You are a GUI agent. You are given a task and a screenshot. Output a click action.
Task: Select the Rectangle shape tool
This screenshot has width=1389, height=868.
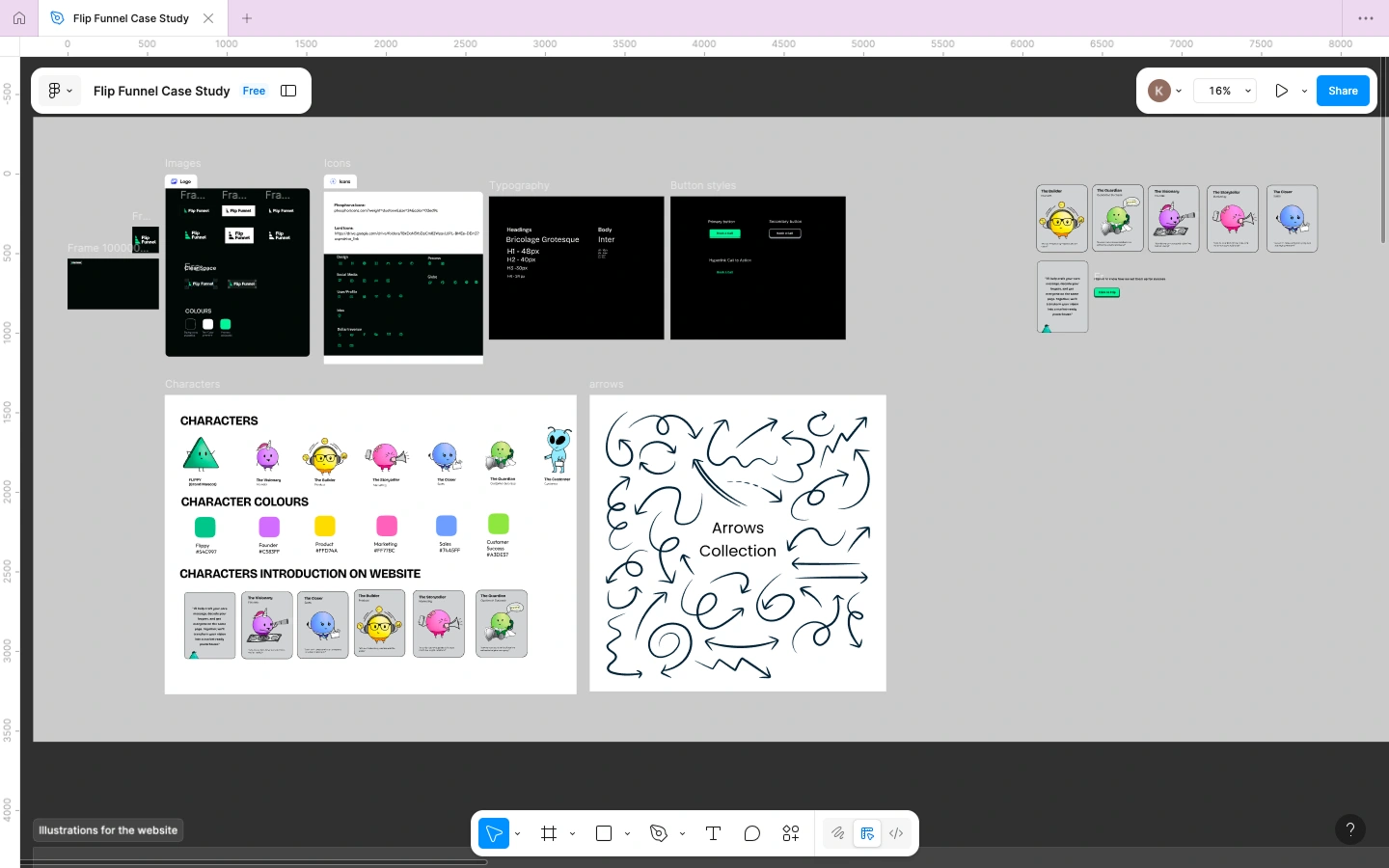[x=604, y=833]
